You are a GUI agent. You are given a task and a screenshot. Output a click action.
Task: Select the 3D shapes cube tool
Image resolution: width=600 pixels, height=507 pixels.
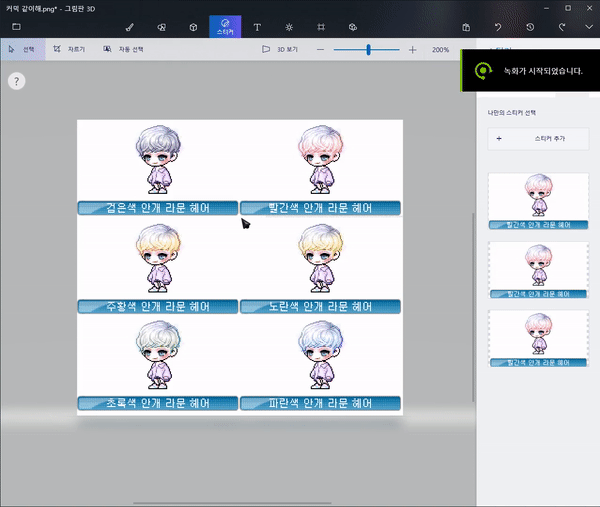193,26
